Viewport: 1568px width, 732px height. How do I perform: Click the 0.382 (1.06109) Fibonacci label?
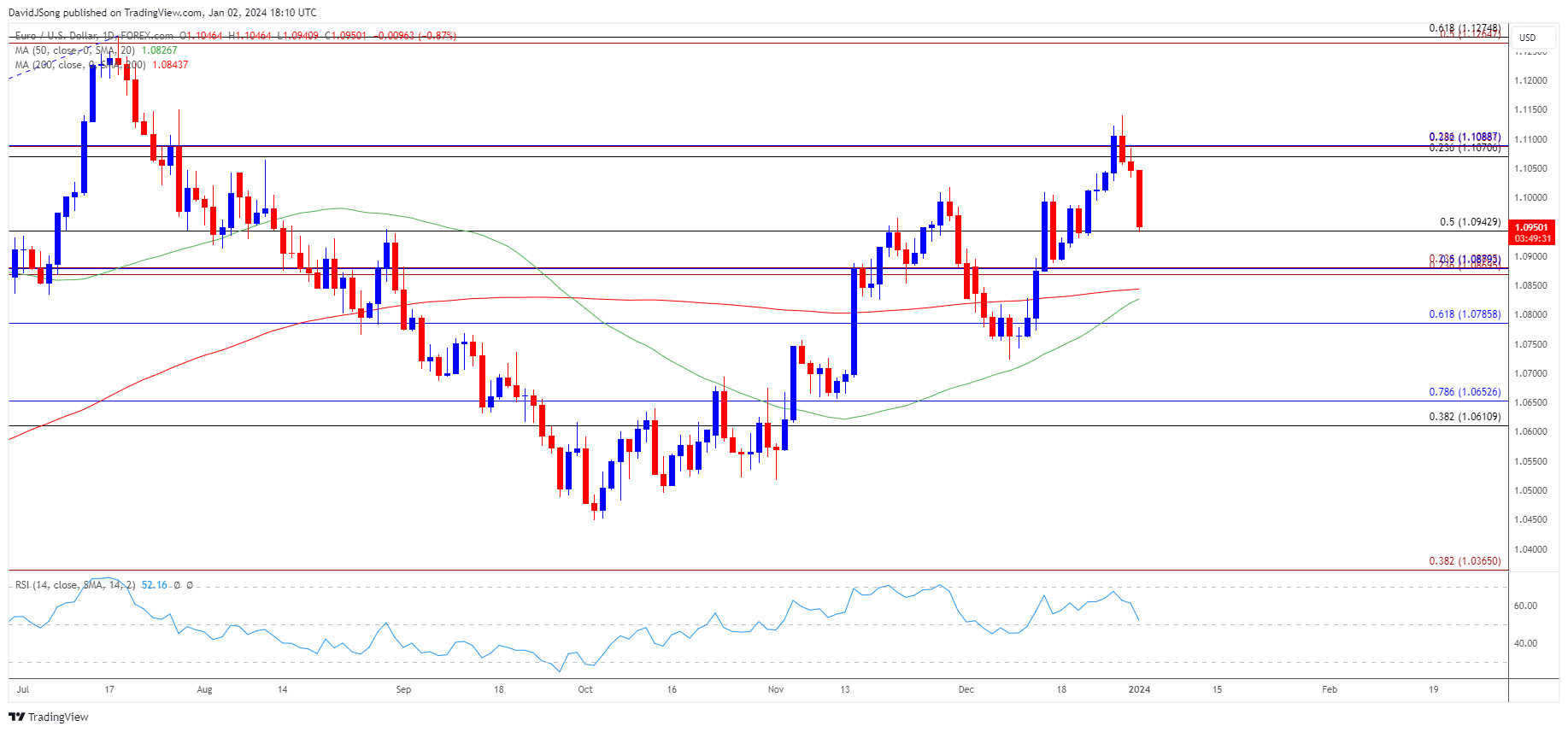[1465, 417]
